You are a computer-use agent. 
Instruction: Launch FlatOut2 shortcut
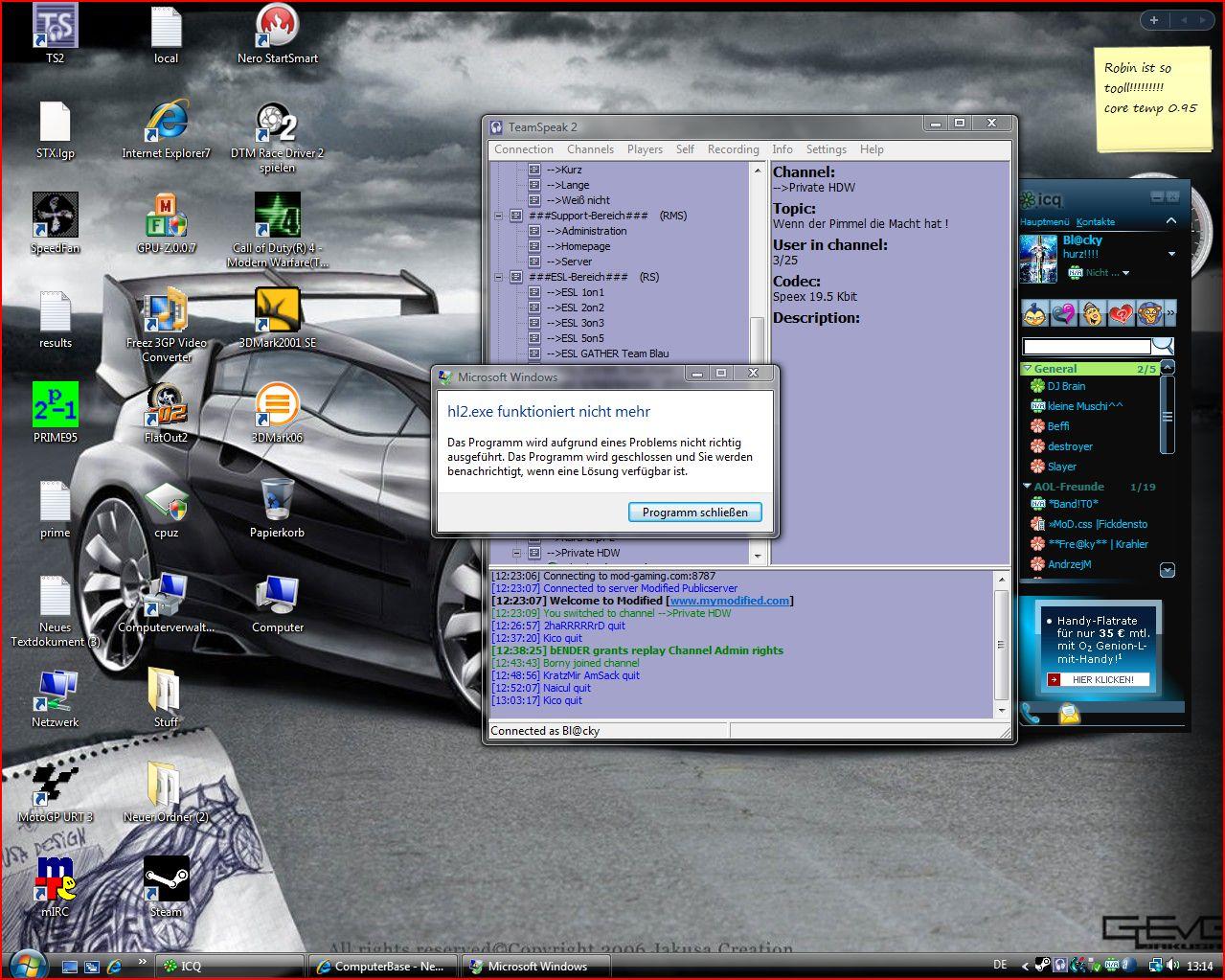point(166,413)
